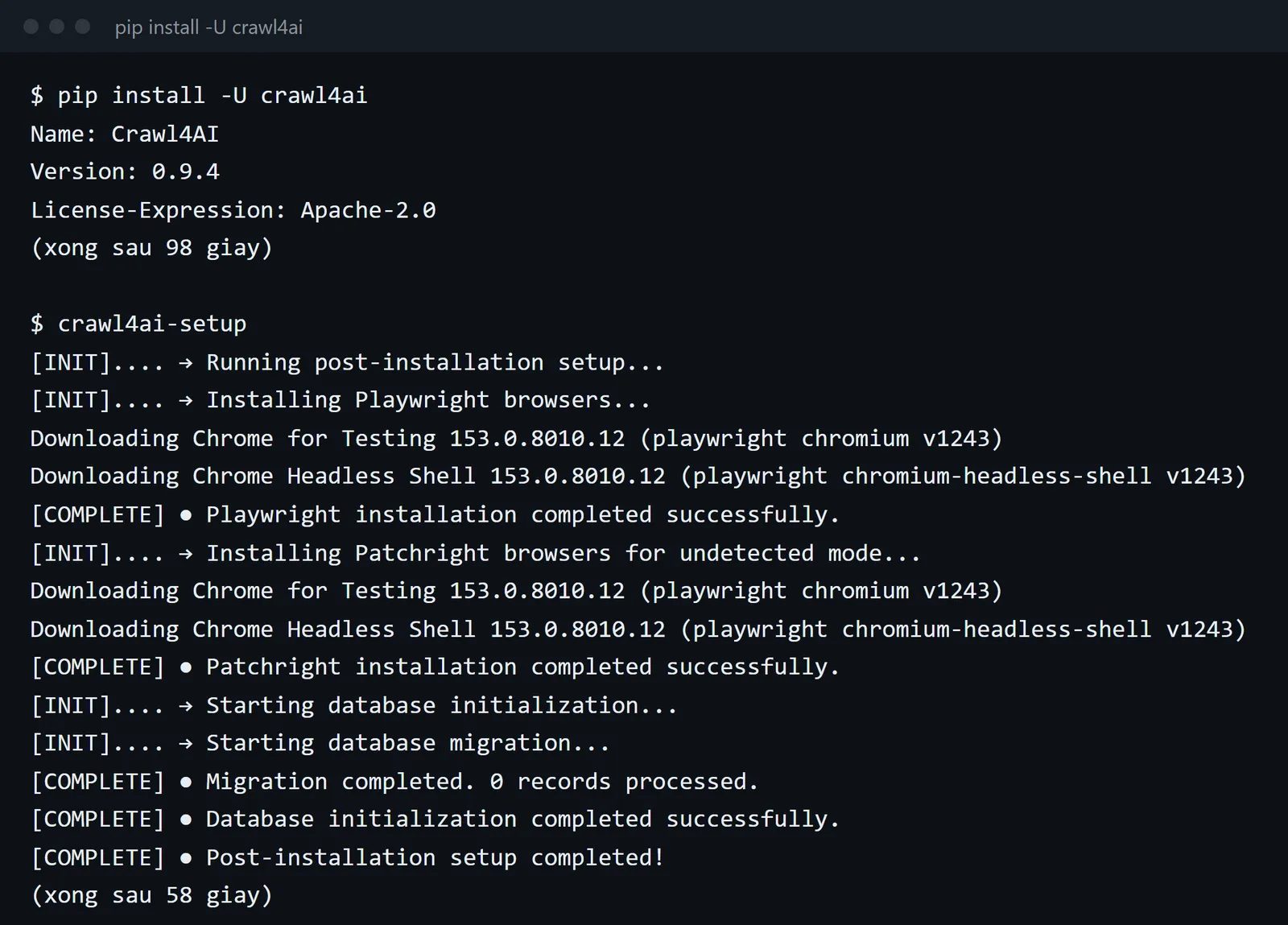Click 'Starting database initialization...' log line
This screenshot has width=1288, height=925.
(354, 705)
